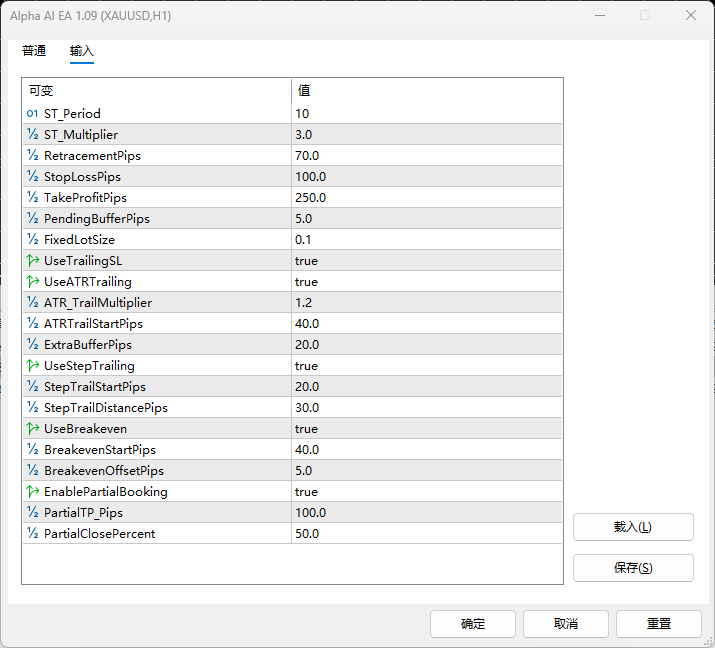Image resolution: width=715 pixels, height=648 pixels.
Task: Click the green boolean icon beside UseTrailingSL
Action: pos(32,260)
